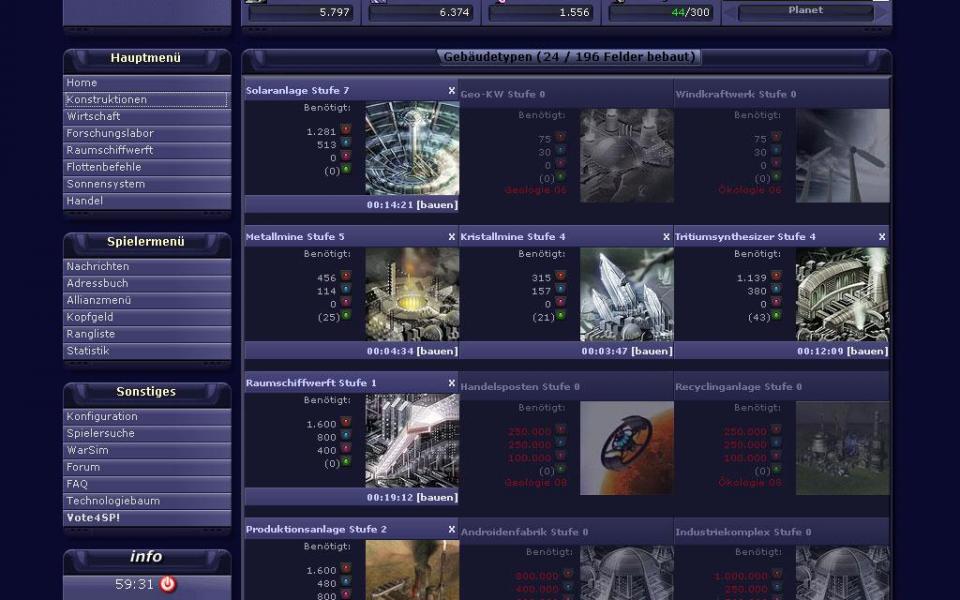The image size is (960, 600).
Task: Open the Adressbuch entry
Action: pos(147,283)
